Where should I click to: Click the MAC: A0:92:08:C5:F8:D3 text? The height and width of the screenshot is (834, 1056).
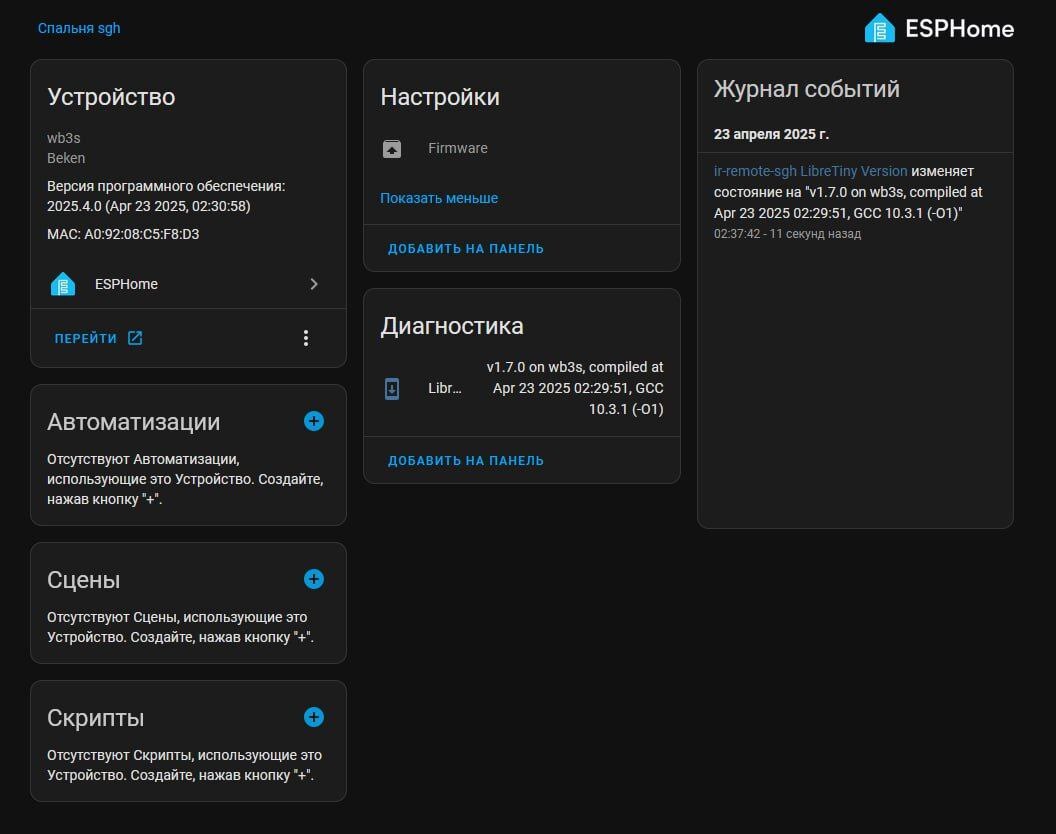[123, 234]
